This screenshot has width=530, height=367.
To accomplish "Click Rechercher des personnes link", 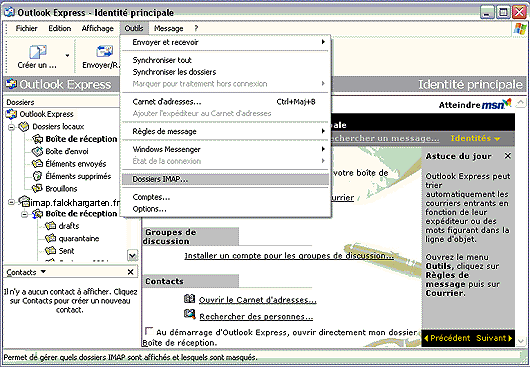I will click(256, 316).
